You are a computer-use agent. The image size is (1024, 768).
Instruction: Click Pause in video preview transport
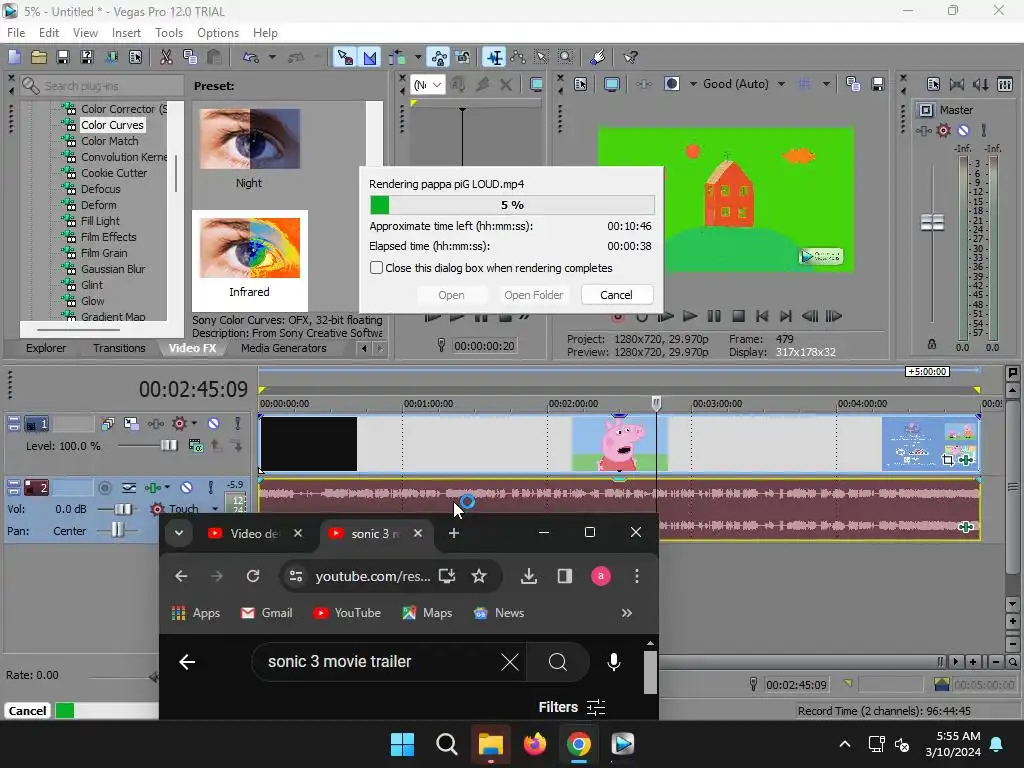(714, 316)
